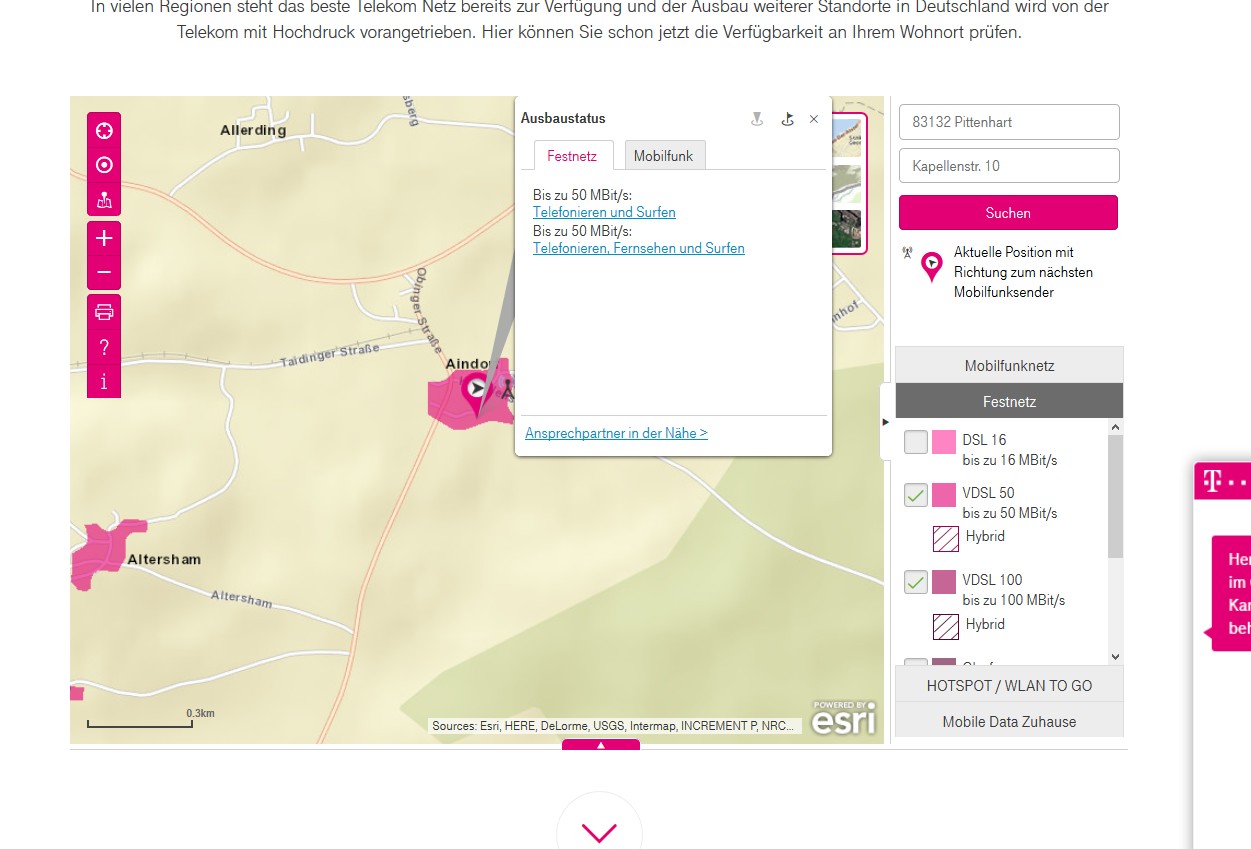Image resolution: width=1251 pixels, height=849 pixels.
Task: Click the DSL 16 pink color swatch
Action: pyautogui.click(x=944, y=442)
